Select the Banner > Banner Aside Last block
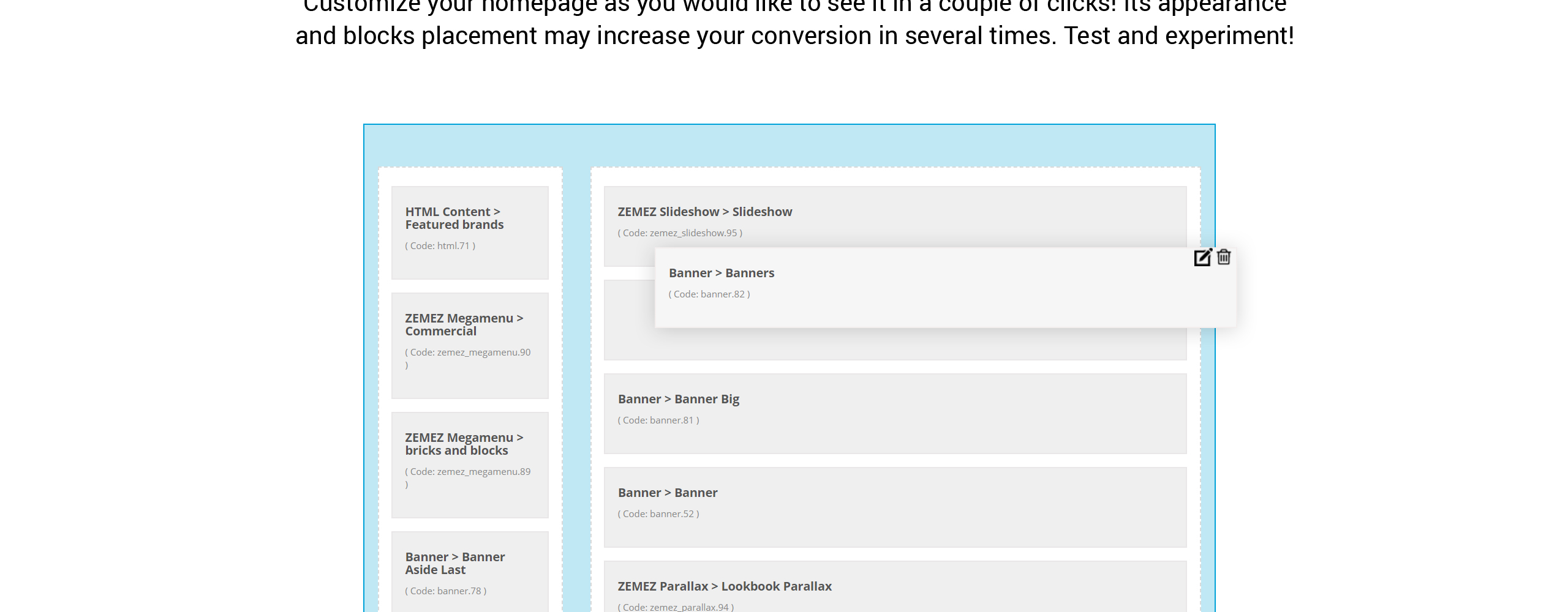The height and width of the screenshot is (612, 1568). coord(470,572)
